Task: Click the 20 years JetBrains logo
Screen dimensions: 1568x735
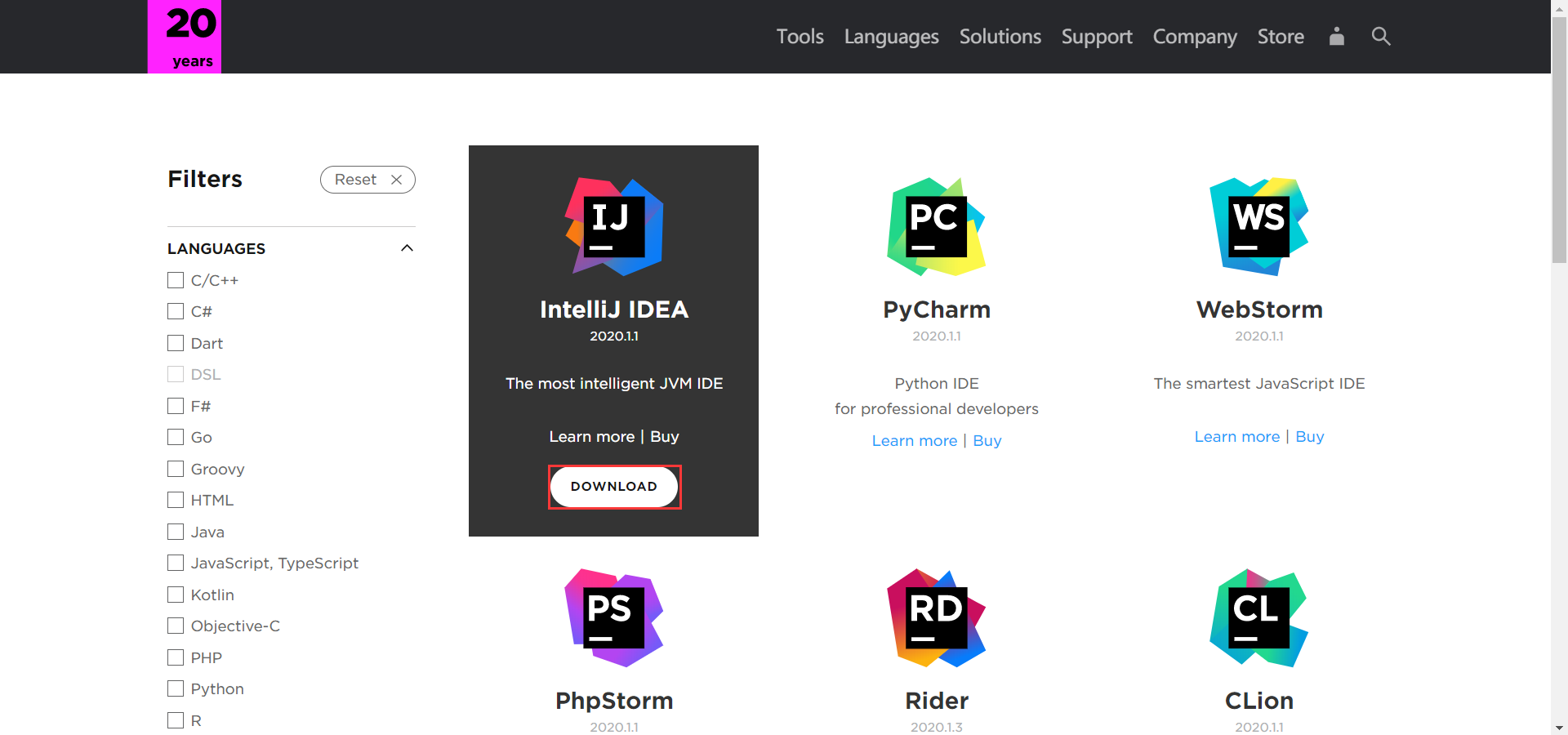Action: 185,37
